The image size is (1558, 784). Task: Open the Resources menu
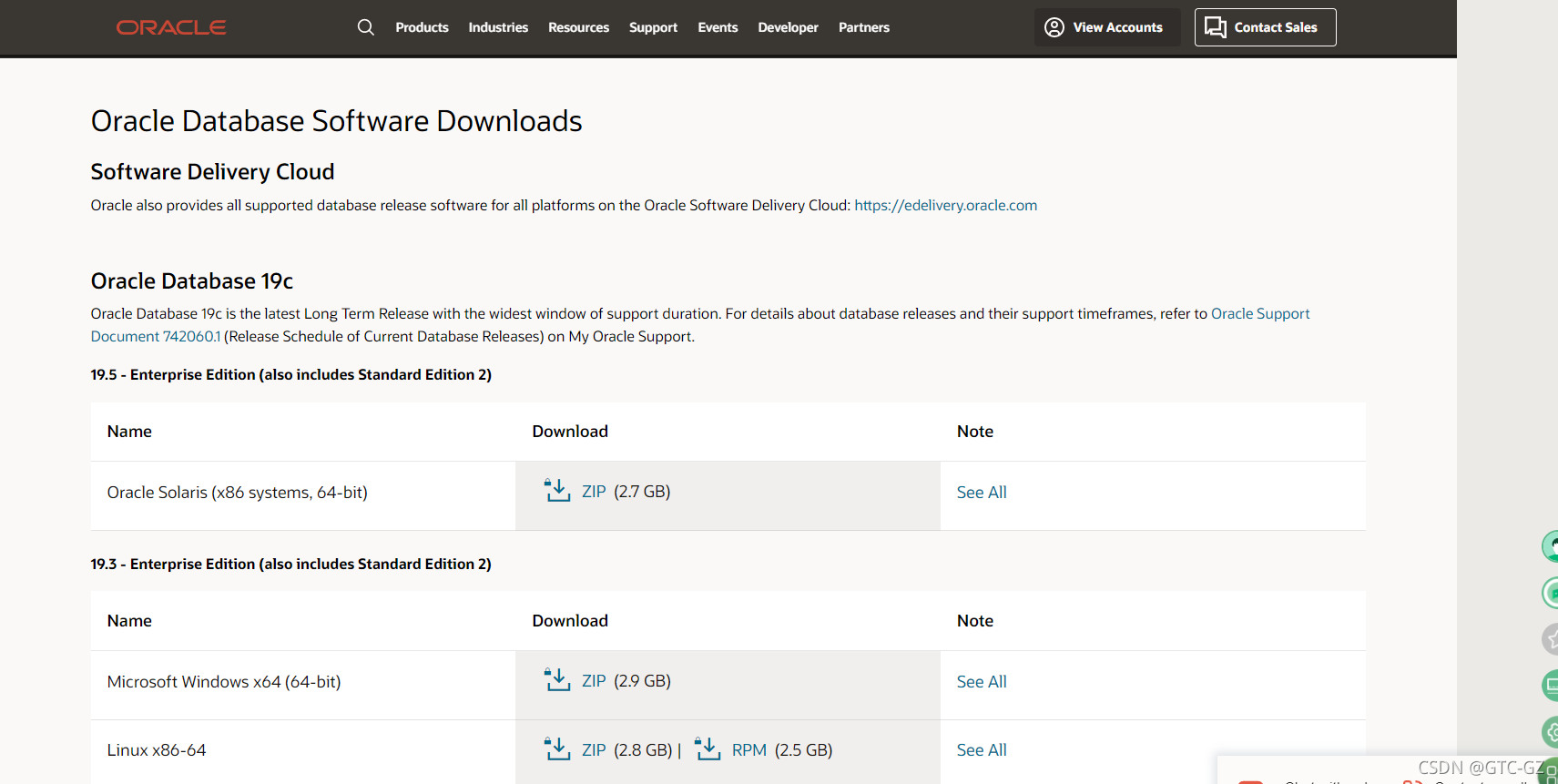pos(578,27)
